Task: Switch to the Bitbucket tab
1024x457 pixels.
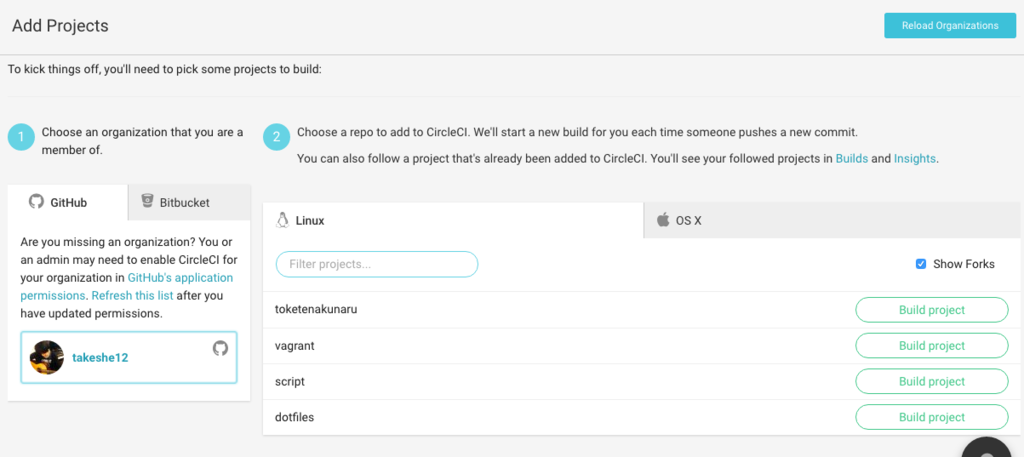Action: point(189,202)
